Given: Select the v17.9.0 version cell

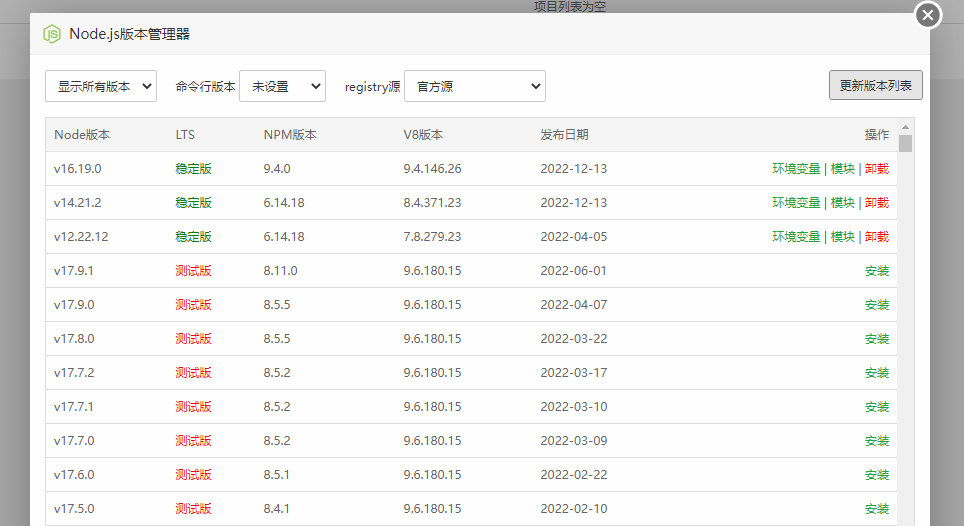Looking at the screenshot, I should tap(74, 304).
